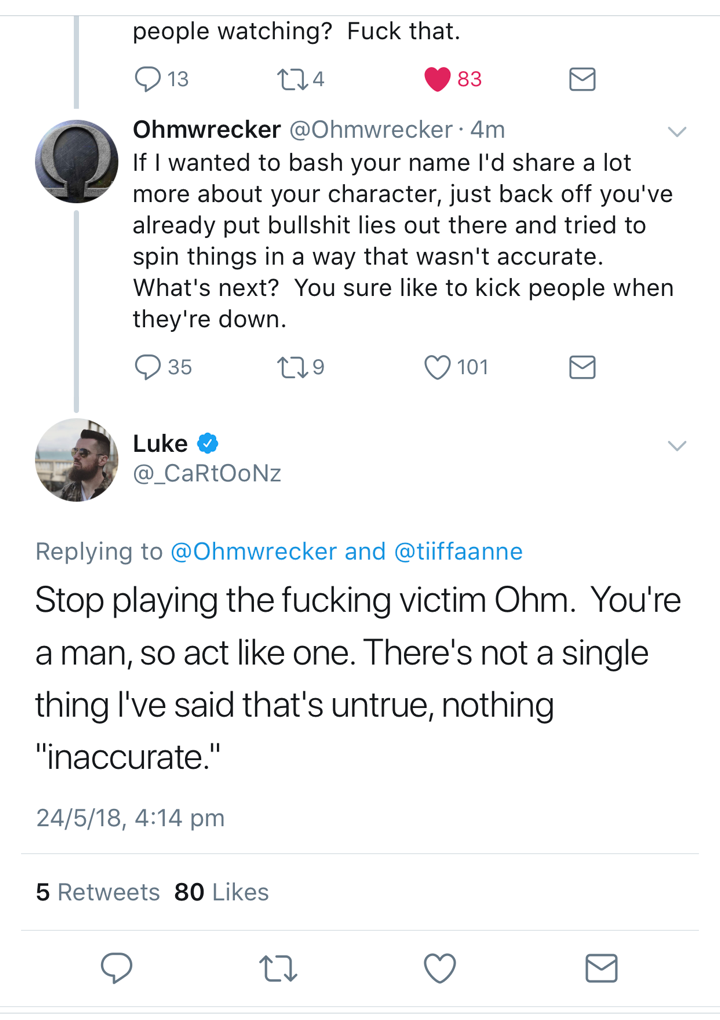Screen dimensions: 720x1020
Task: View the 5 Retweets list
Action: tap(98, 892)
